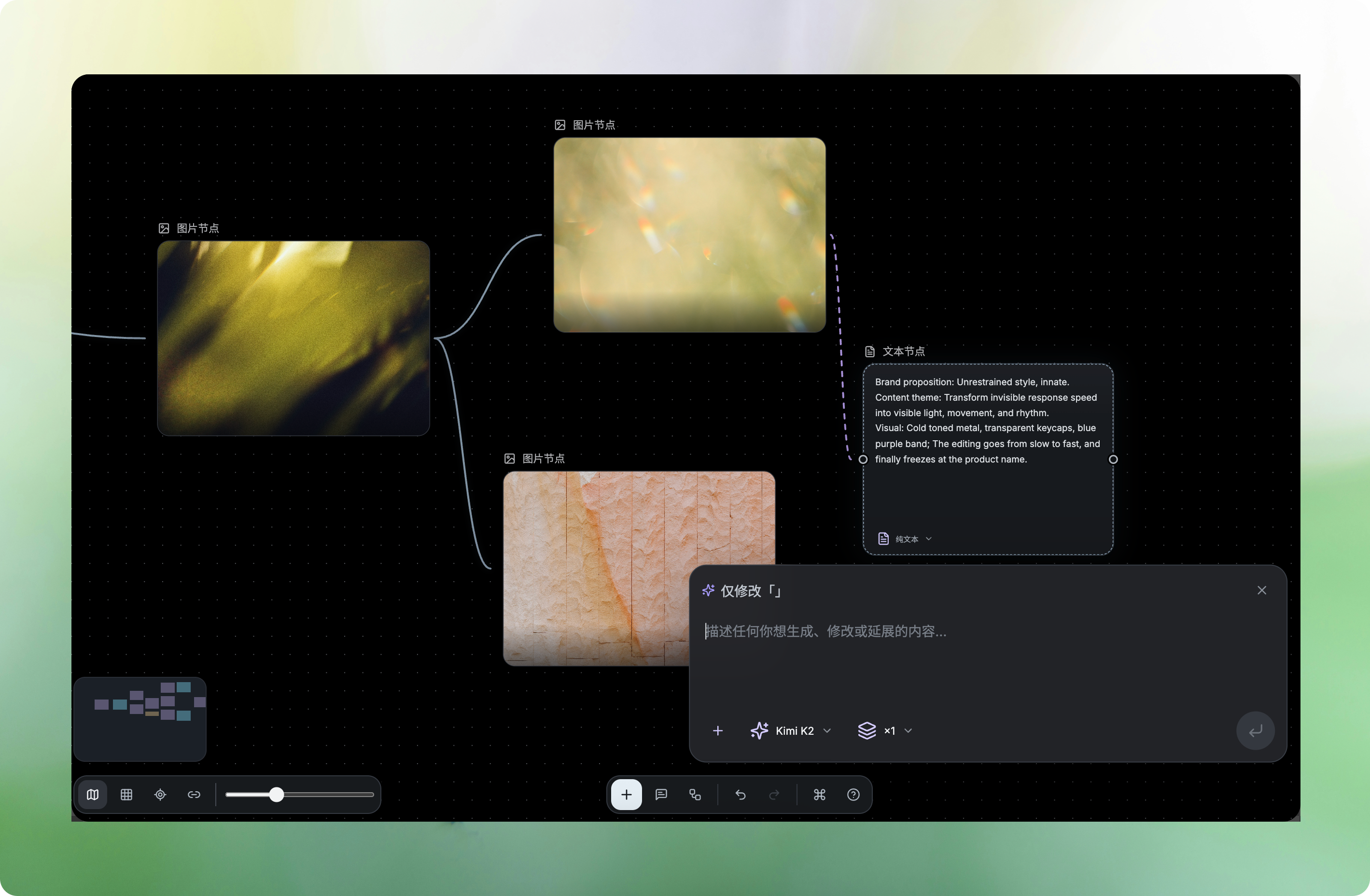Toggle the grid display icon

point(126,795)
